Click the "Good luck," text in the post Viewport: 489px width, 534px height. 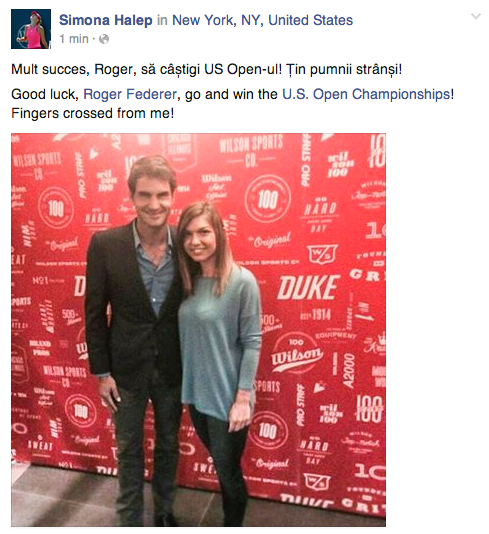point(45,94)
